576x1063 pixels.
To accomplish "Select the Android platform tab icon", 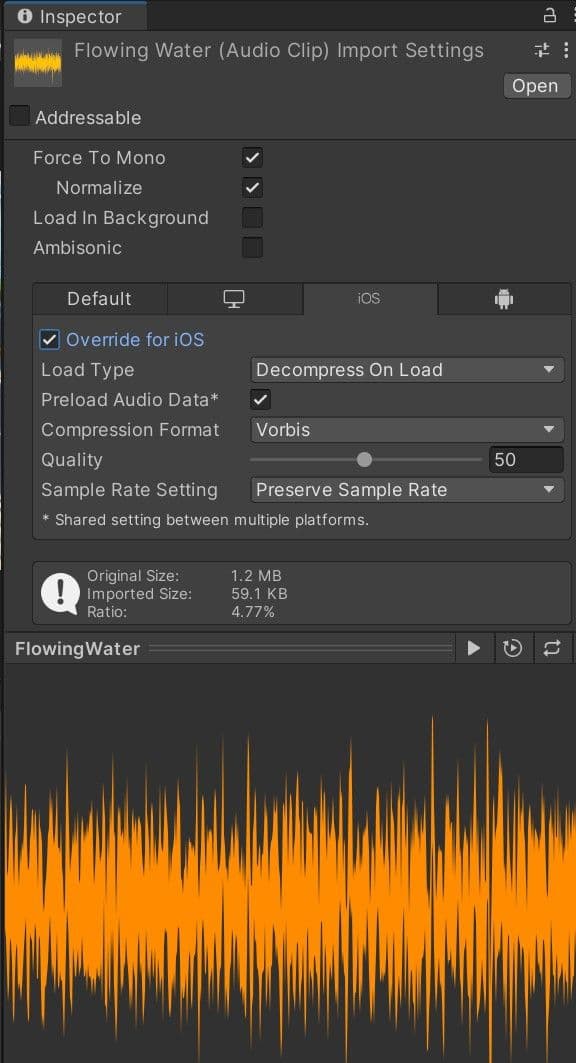I will (x=504, y=298).
